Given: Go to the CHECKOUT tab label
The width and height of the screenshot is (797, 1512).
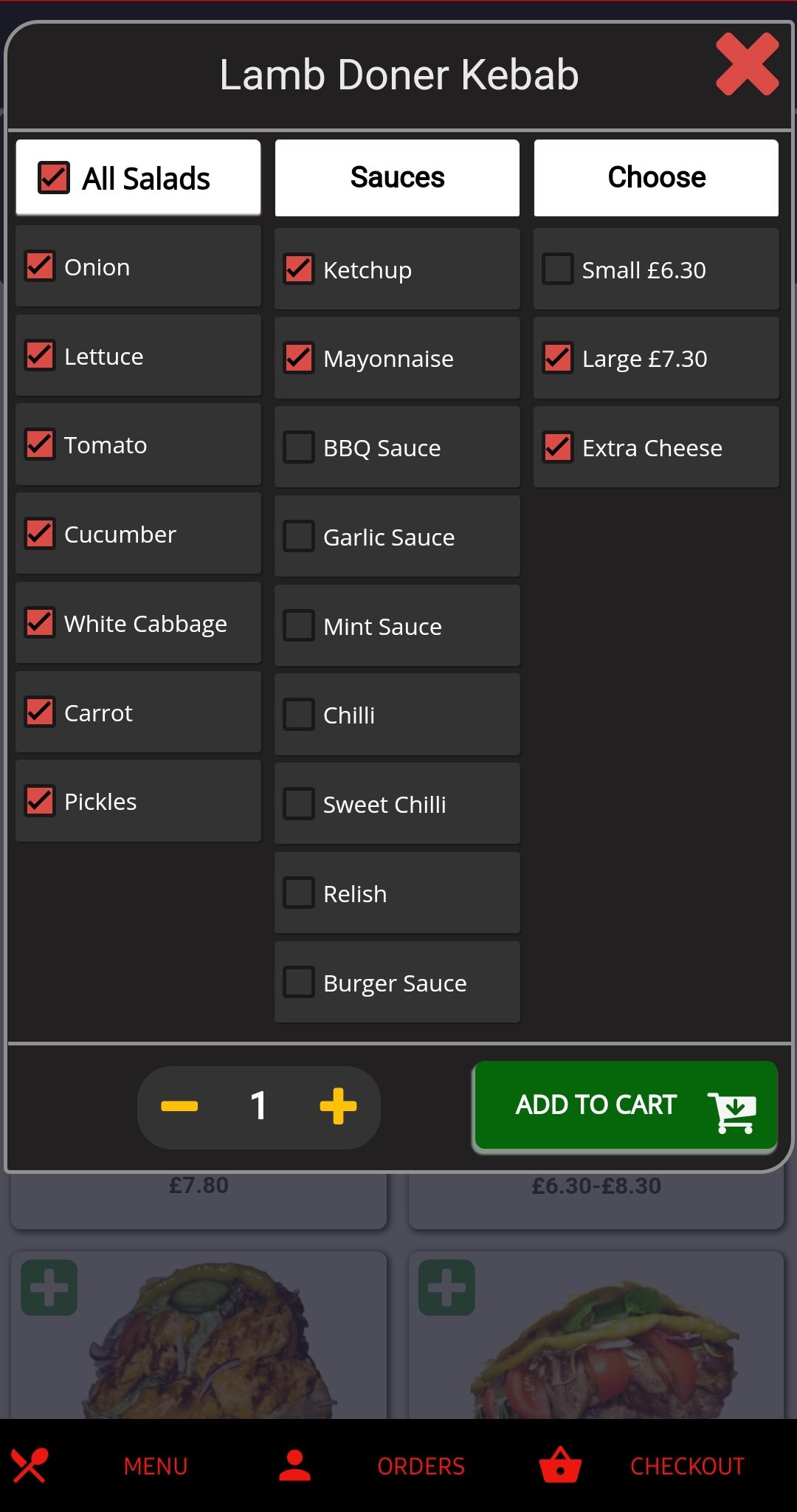Looking at the screenshot, I should (687, 1466).
